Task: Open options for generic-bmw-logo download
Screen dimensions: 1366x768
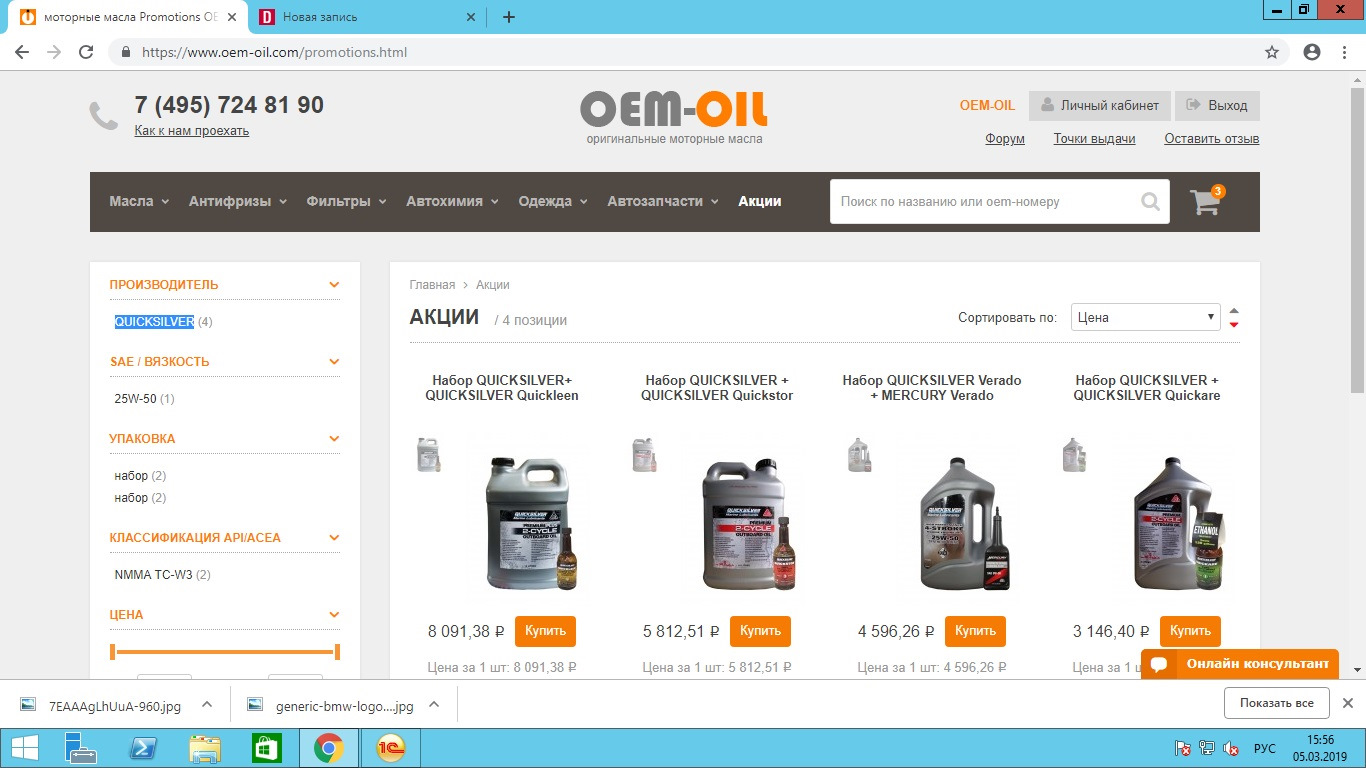Action: (x=434, y=704)
